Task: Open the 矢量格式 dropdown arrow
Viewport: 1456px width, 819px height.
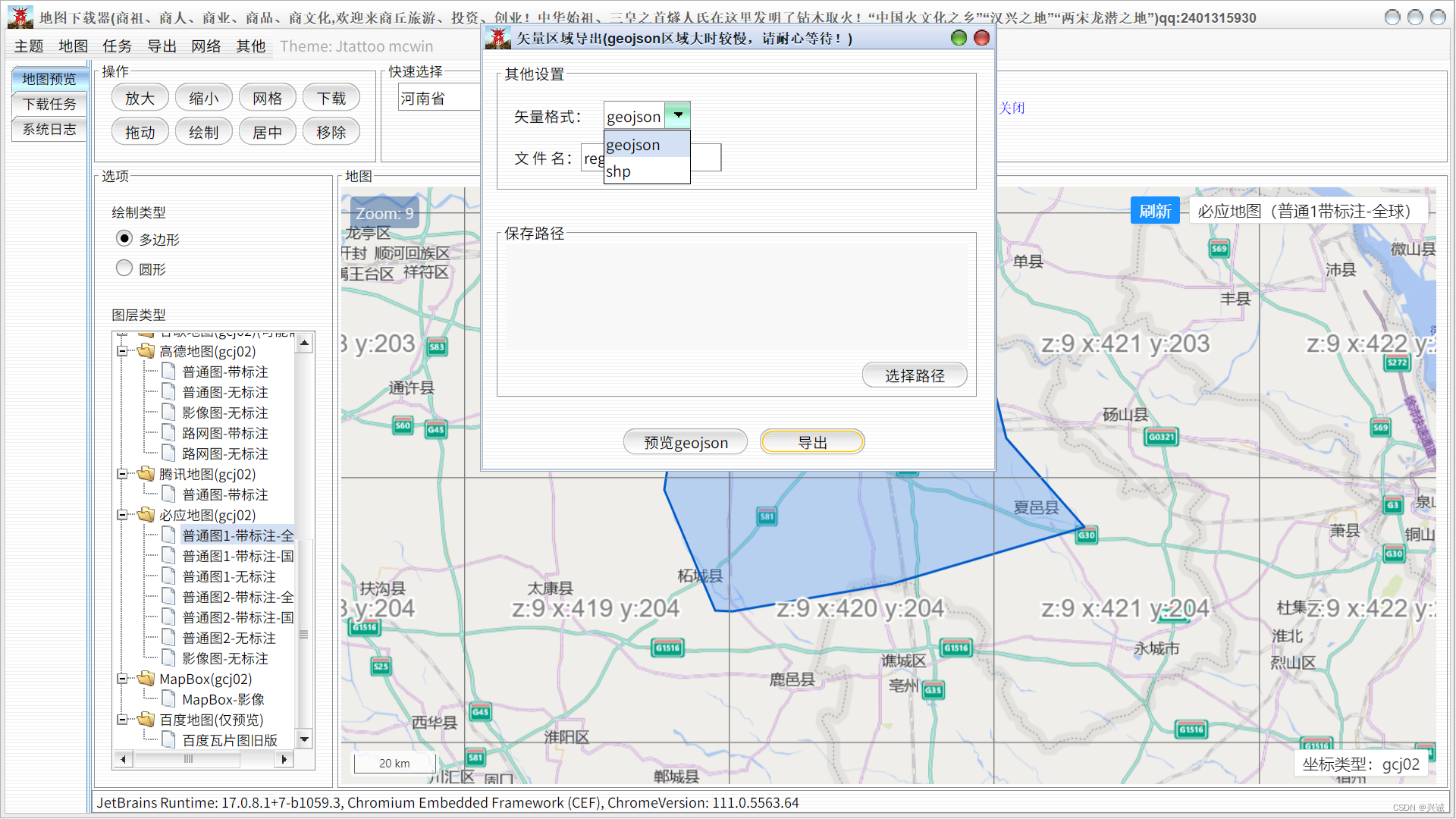Action: (677, 115)
